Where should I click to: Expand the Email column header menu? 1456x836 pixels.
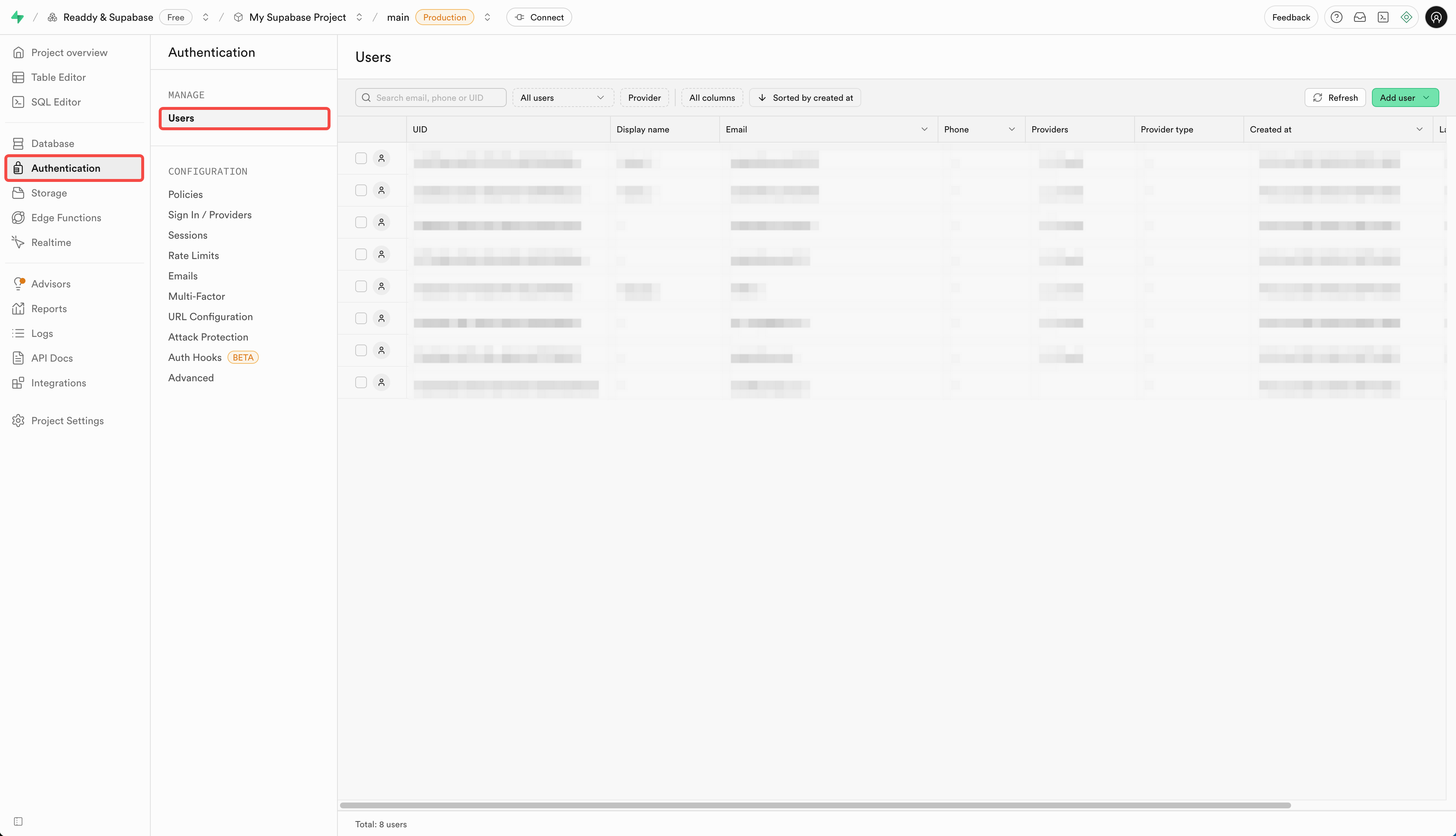click(x=924, y=129)
